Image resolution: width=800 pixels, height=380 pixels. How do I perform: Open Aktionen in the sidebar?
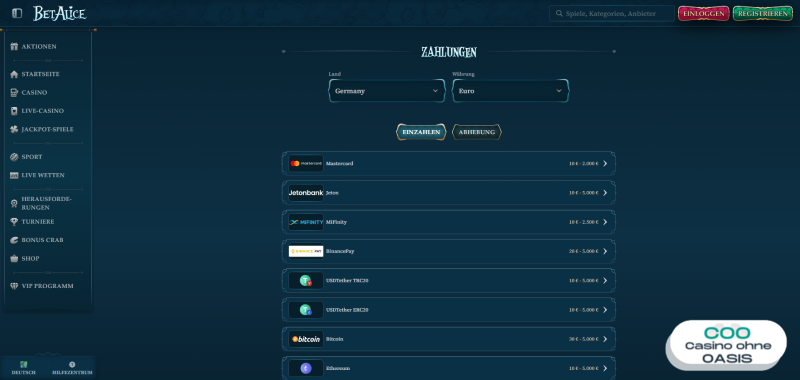[39, 46]
